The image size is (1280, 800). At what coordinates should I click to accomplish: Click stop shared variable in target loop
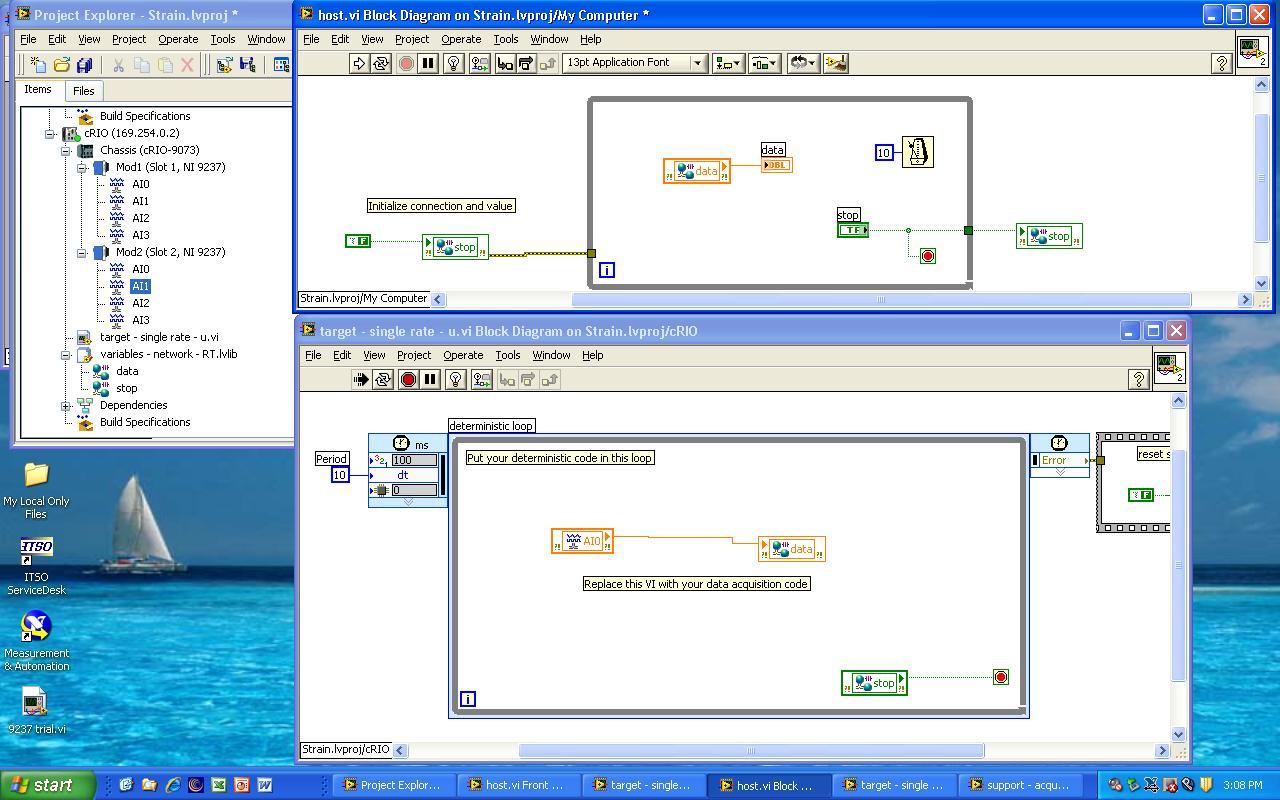coord(874,683)
